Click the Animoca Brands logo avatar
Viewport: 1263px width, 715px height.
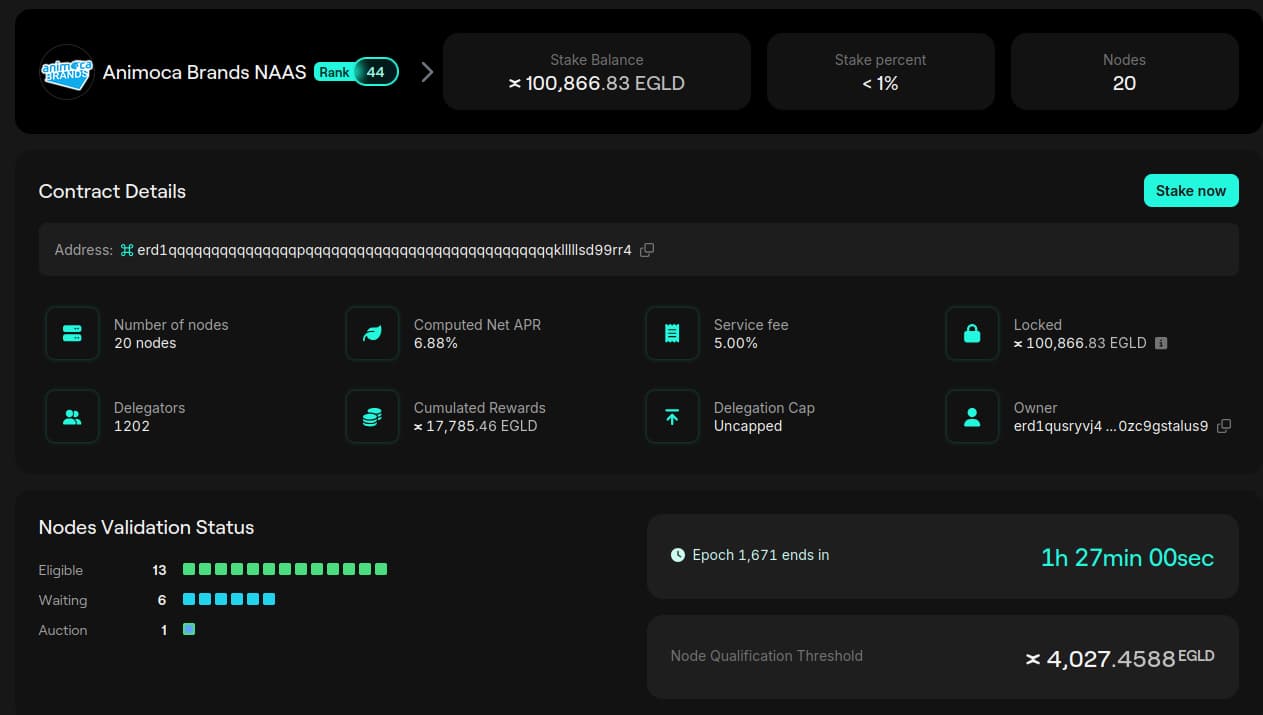67,72
